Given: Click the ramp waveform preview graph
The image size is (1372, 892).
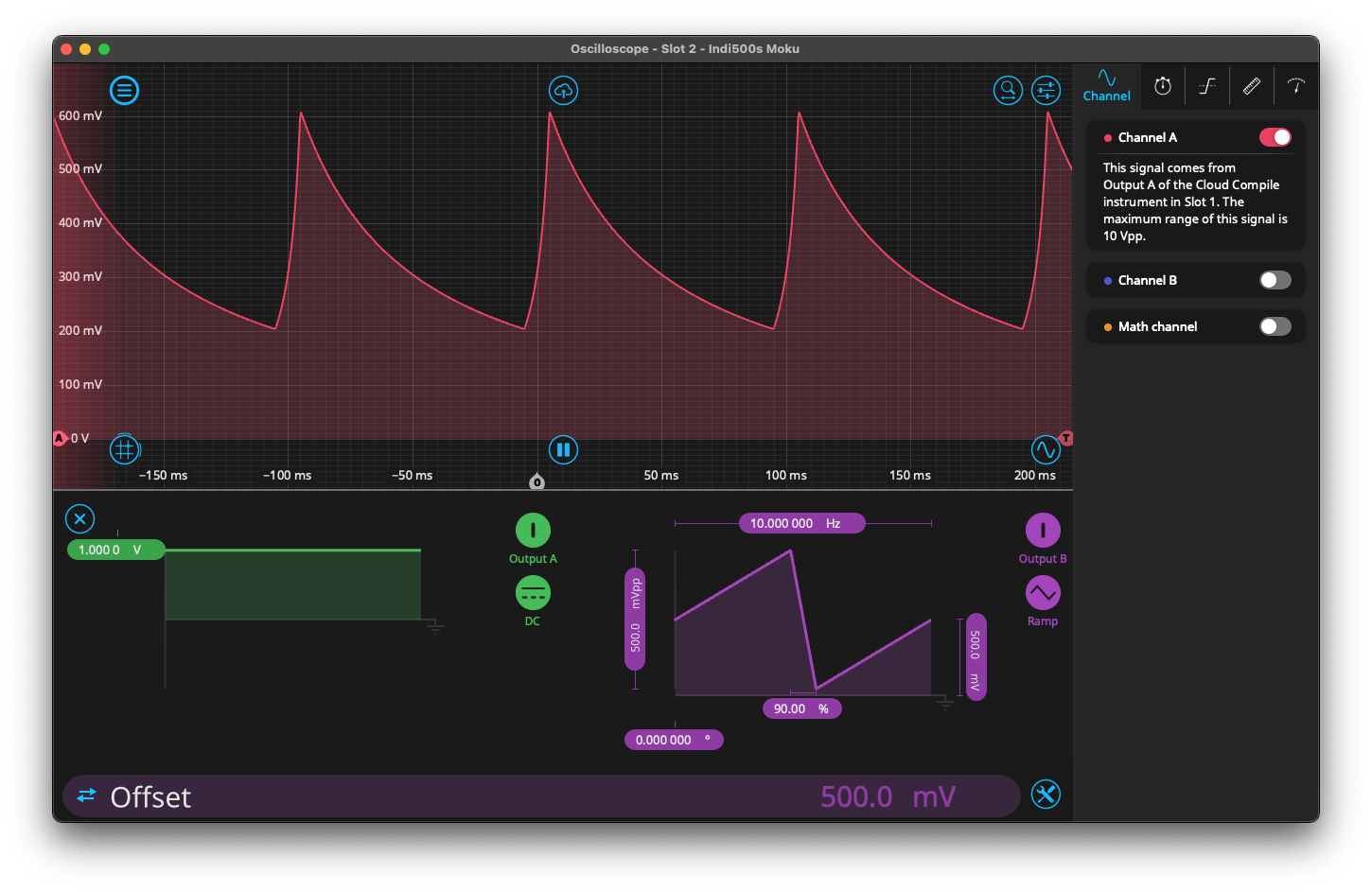Looking at the screenshot, I should [802, 622].
